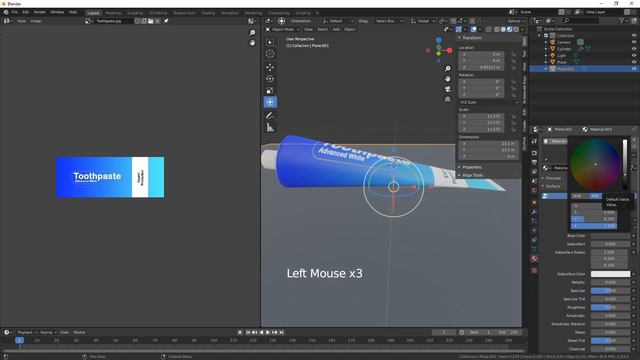Select the Annotate pencil tool
Image resolution: width=640 pixels, height=360 pixels.
(270, 116)
